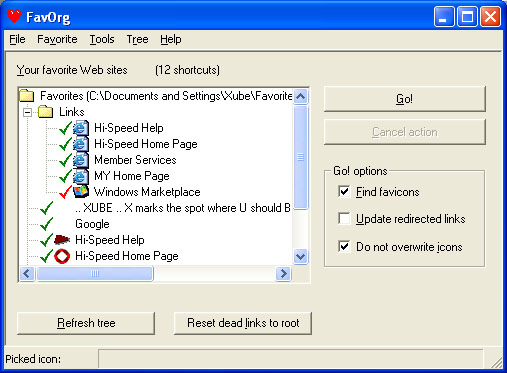The image size is (507, 373).
Task: Click the red check mark next to Windows Marketplace
Action: point(65,192)
